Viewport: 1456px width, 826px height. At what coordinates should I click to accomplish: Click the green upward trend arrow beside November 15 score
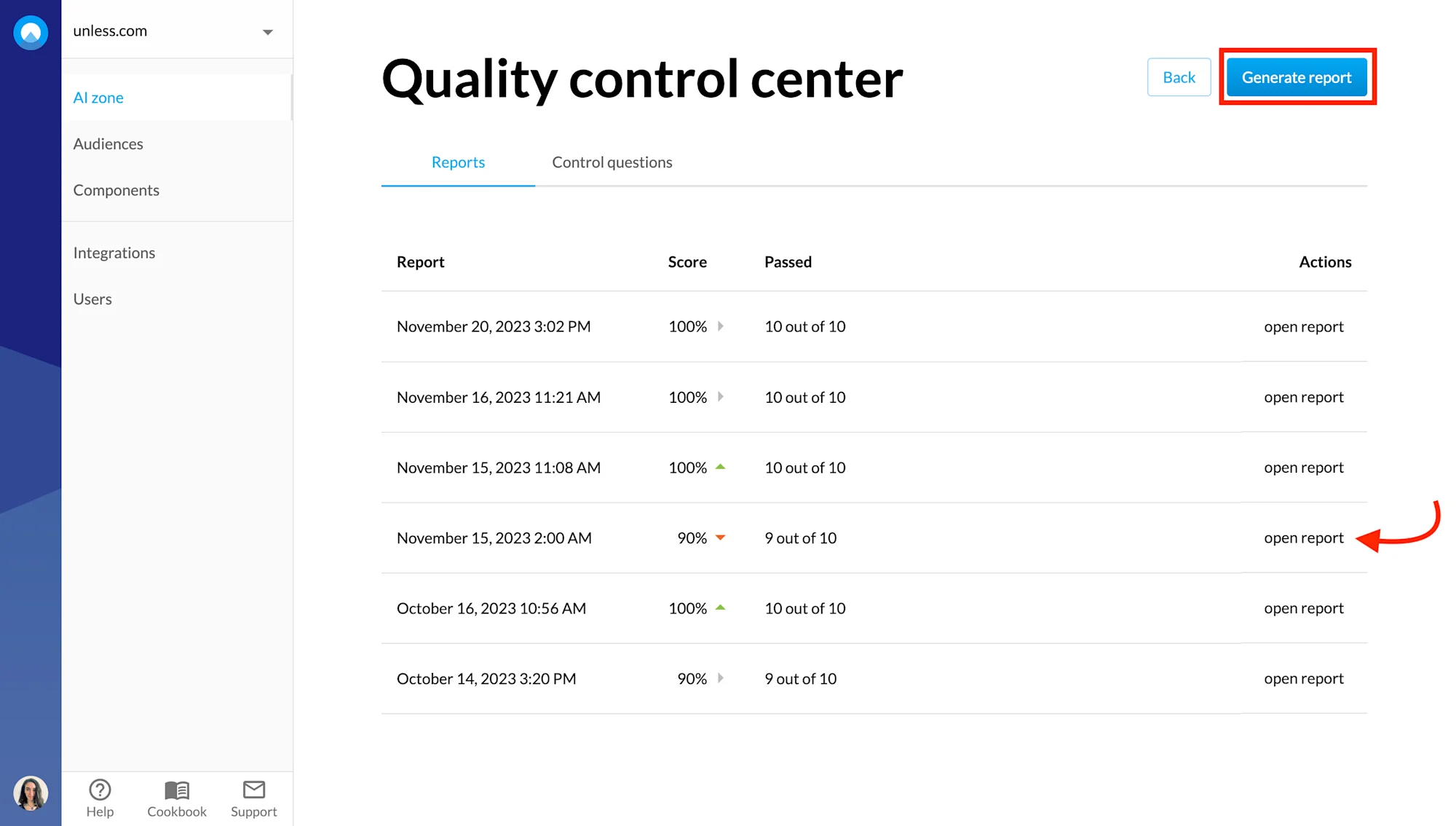pos(721,467)
